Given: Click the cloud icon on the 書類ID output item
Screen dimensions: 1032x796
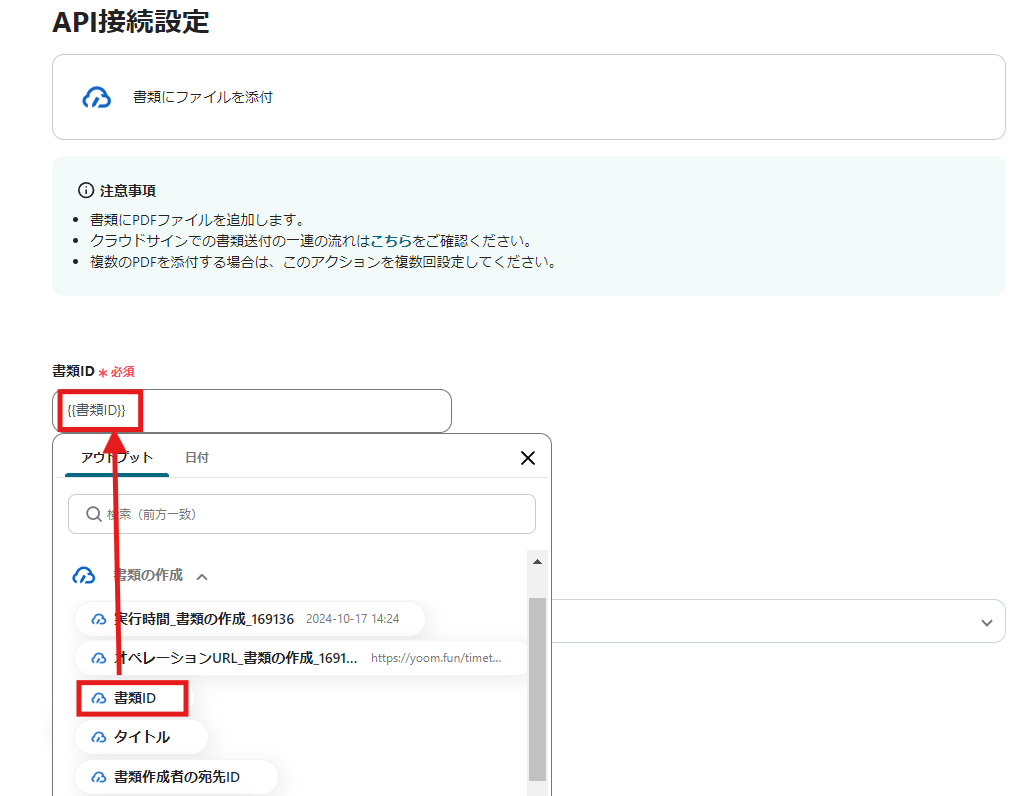Looking at the screenshot, I should [98, 699].
